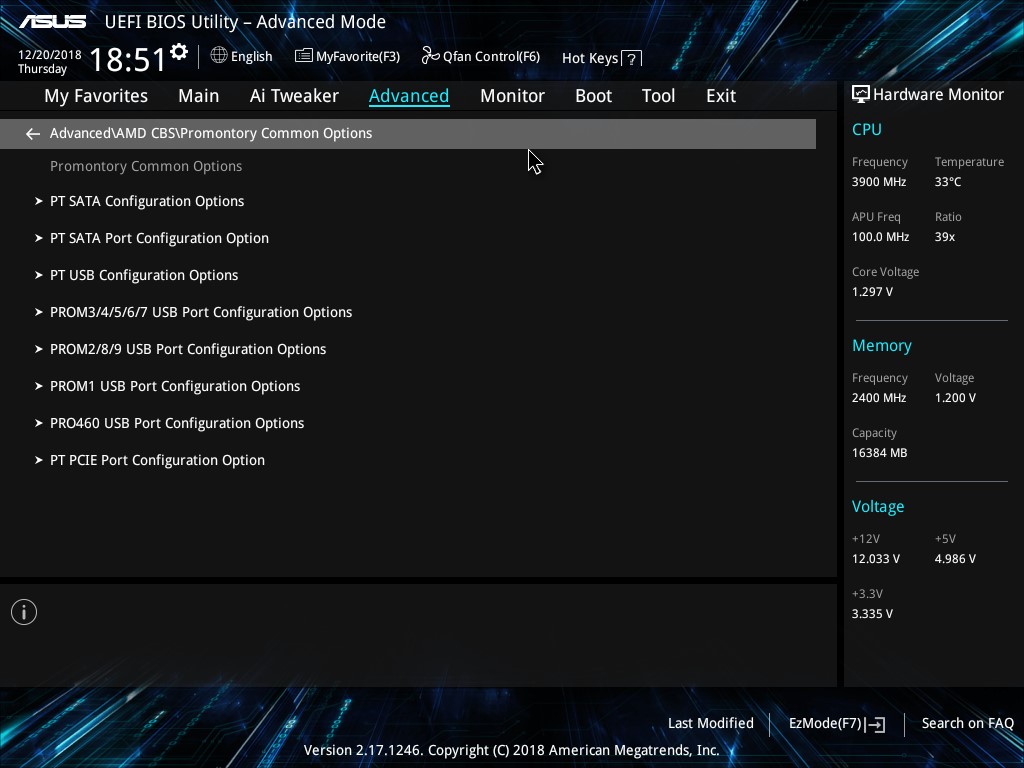The width and height of the screenshot is (1024, 768).
Task: Expand PT SATA Configuration Options arrow
Action: [x=39, y=201]
